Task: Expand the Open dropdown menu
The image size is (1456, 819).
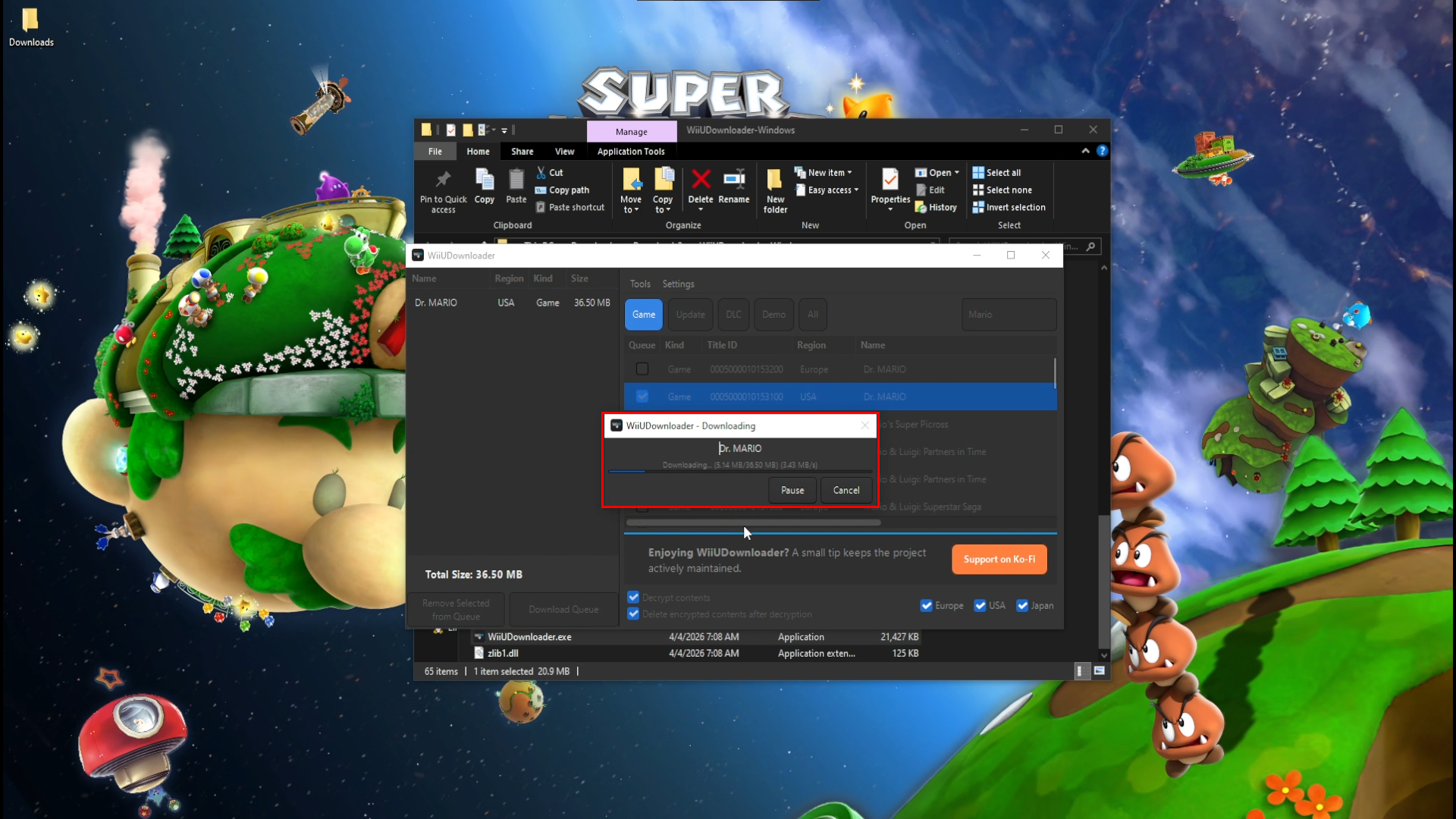Action: point(955,172)
